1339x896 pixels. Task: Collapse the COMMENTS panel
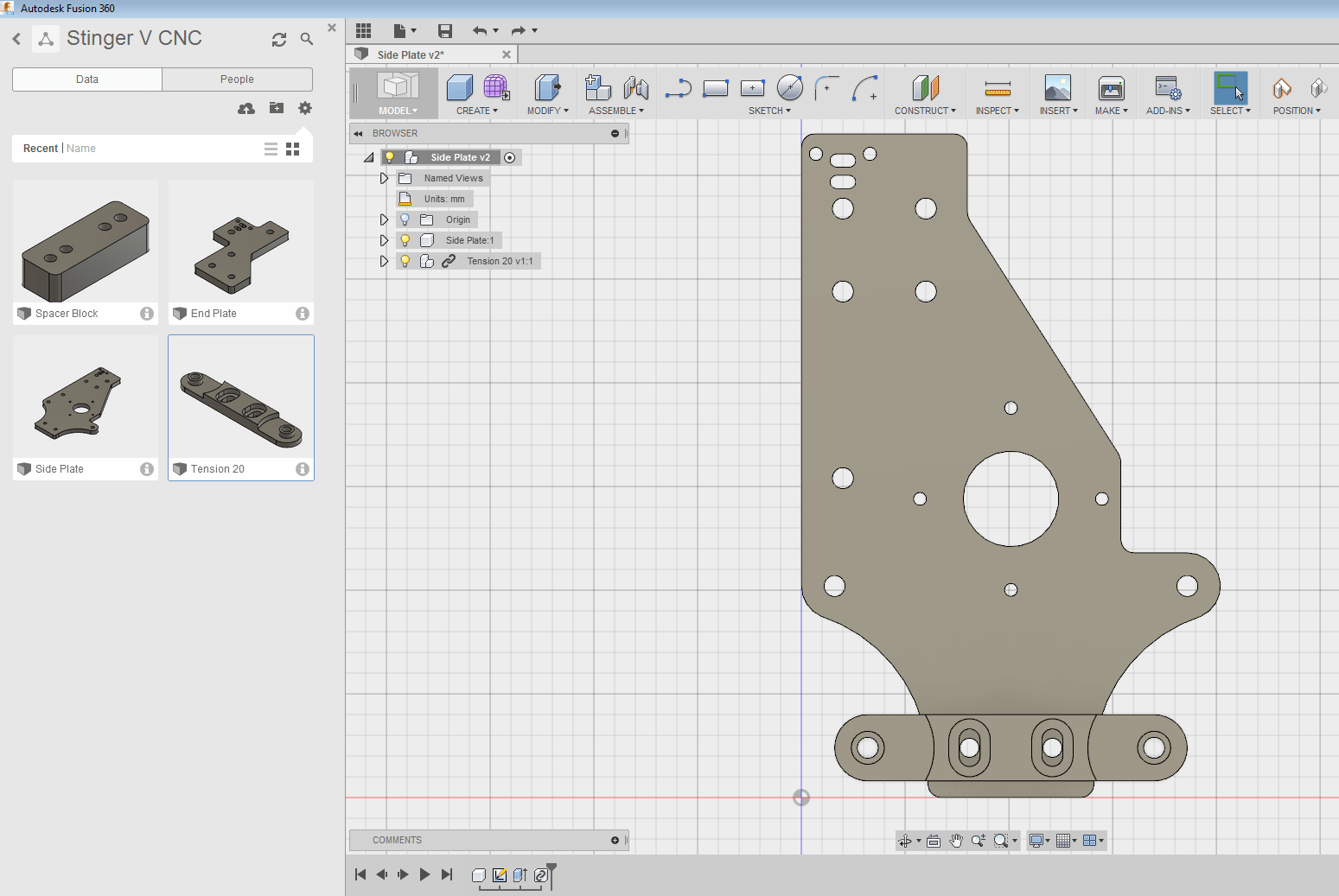click(615, 840)
